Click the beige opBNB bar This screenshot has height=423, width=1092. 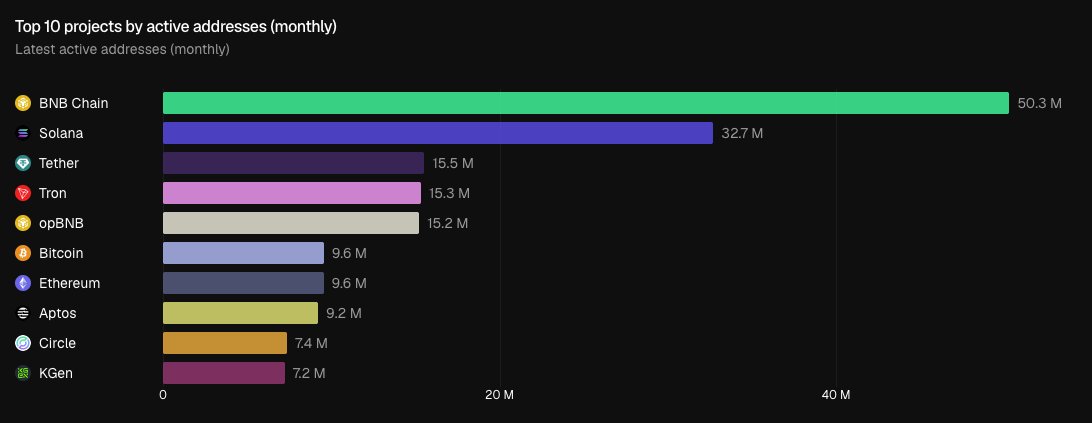coord(291,223)
